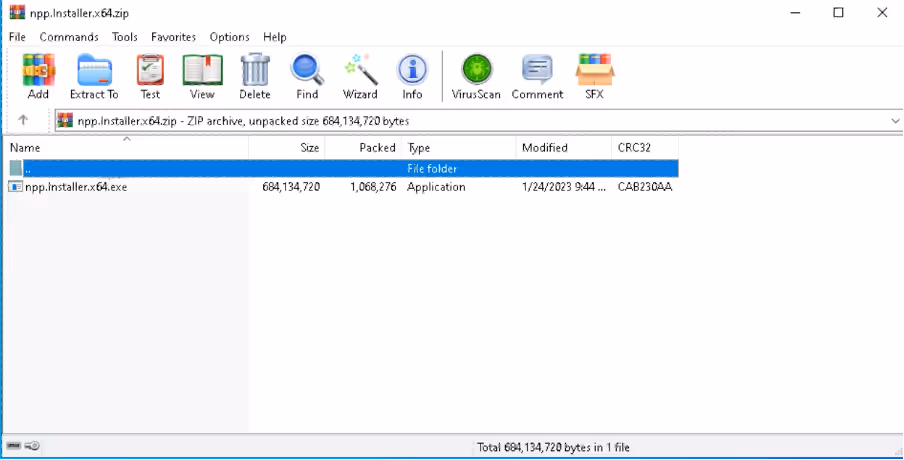Screen dimensions: 904x460
Task: Click the status bar total bytes text
Action: pos(553,447)
